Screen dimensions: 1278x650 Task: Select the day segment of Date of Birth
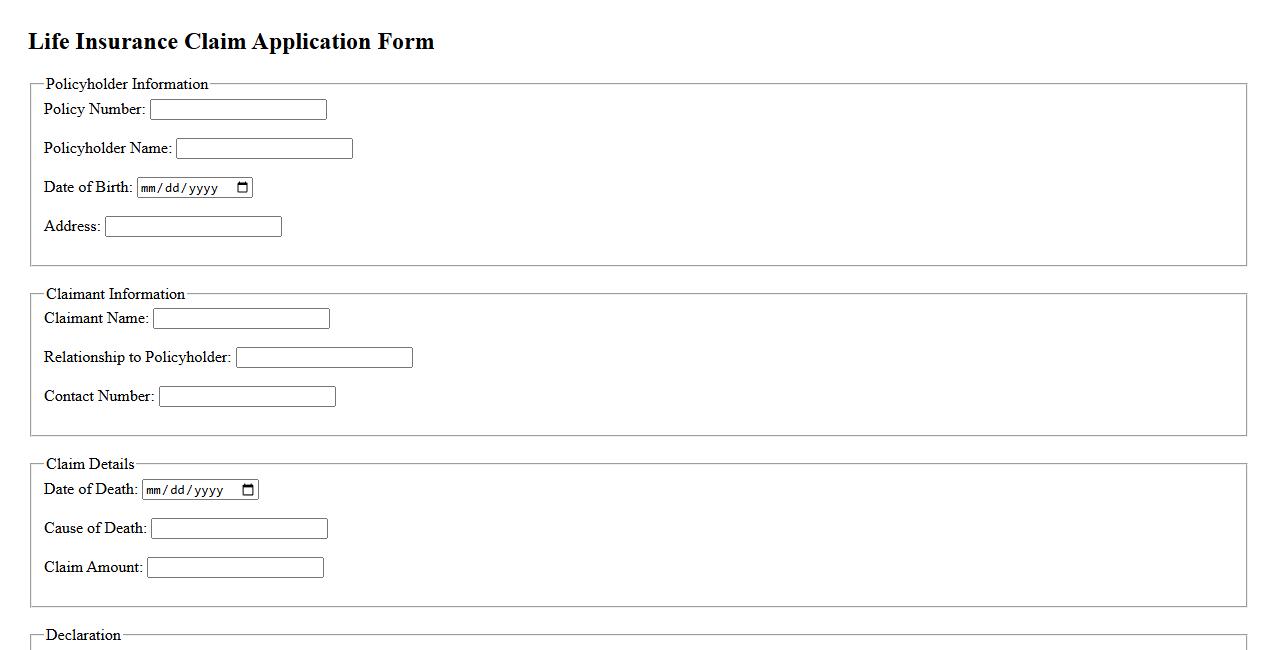[170, 188]
